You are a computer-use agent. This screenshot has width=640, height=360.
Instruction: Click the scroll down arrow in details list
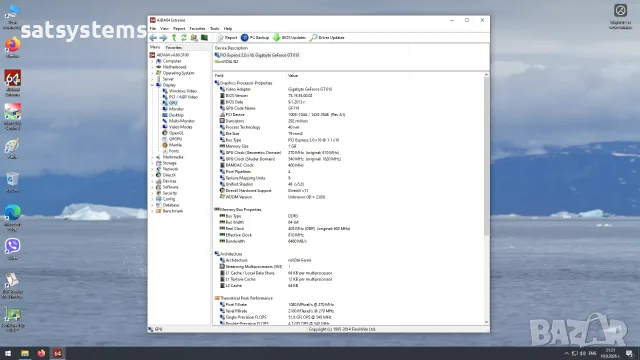click(486, 322)
